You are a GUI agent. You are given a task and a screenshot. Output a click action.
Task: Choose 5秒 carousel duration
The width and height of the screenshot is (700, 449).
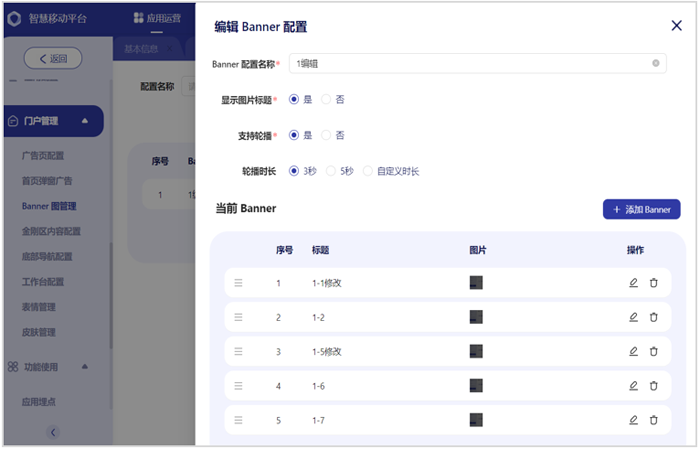pos(332,171)
